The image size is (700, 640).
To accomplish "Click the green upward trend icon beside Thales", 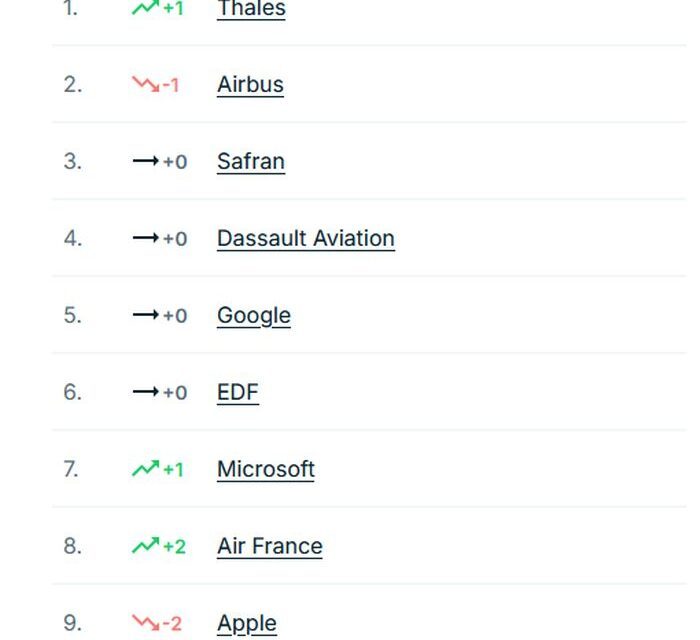I will [x=146, y=8].
